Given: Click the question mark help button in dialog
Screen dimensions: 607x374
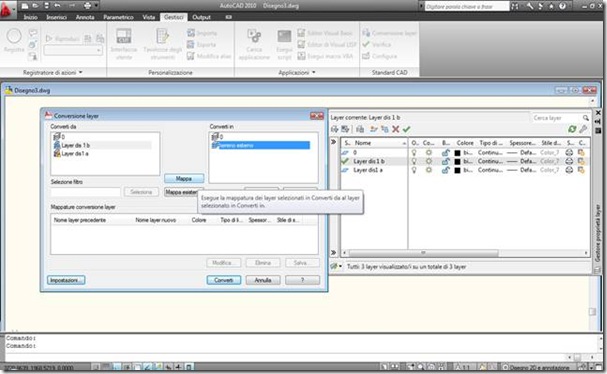Looking at the screenshot, I should pos(302,280).
